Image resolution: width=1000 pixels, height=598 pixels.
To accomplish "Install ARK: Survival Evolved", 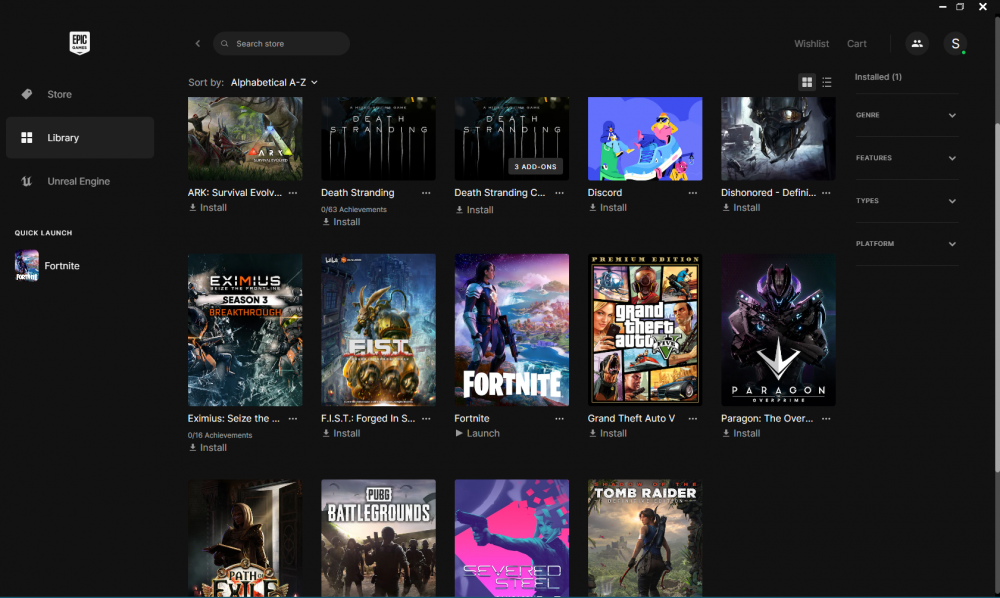I will (x=208, y=207).
